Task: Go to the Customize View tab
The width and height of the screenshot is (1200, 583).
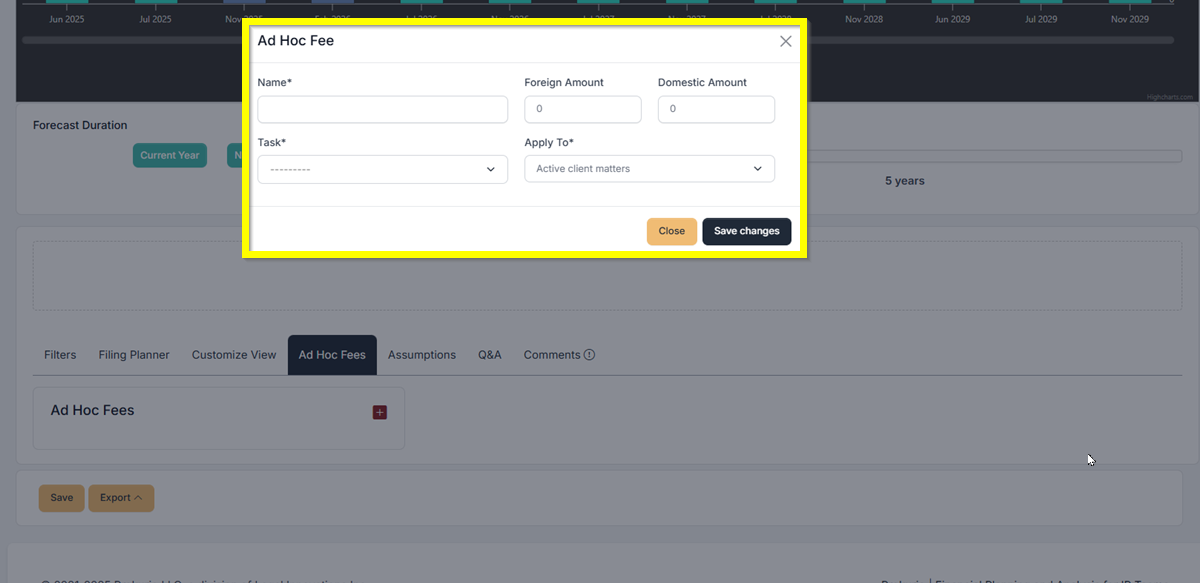Action: pyautogui.click(x=234, y=355)
